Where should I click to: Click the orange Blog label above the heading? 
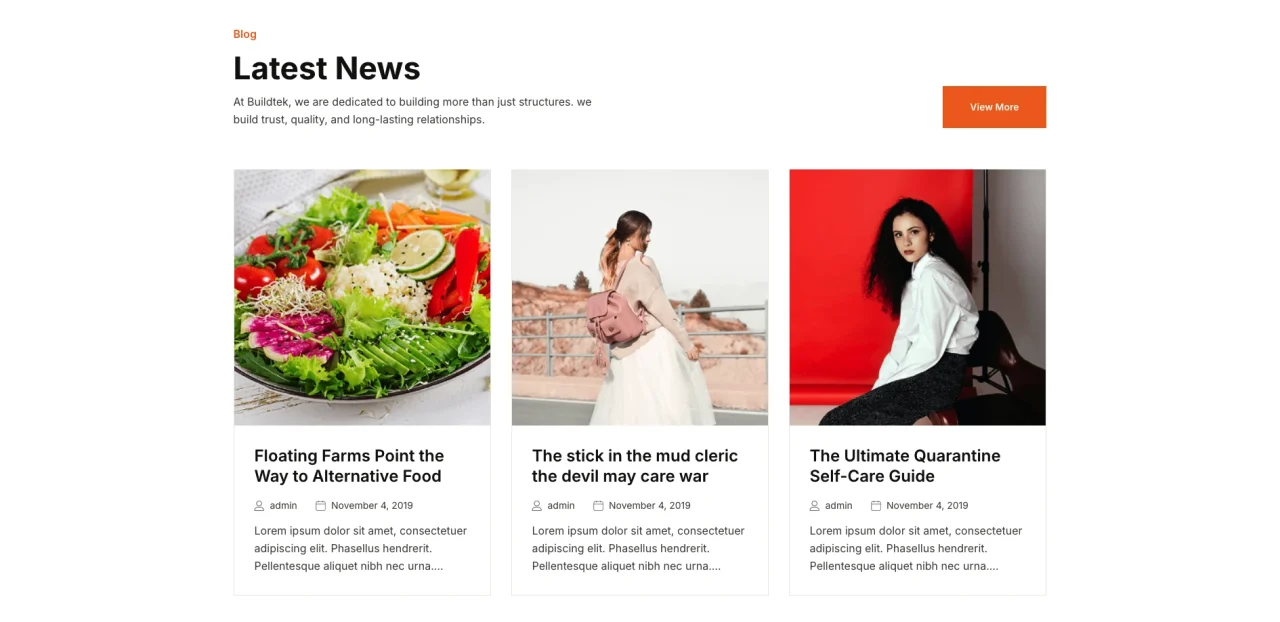tap(245, 34)
